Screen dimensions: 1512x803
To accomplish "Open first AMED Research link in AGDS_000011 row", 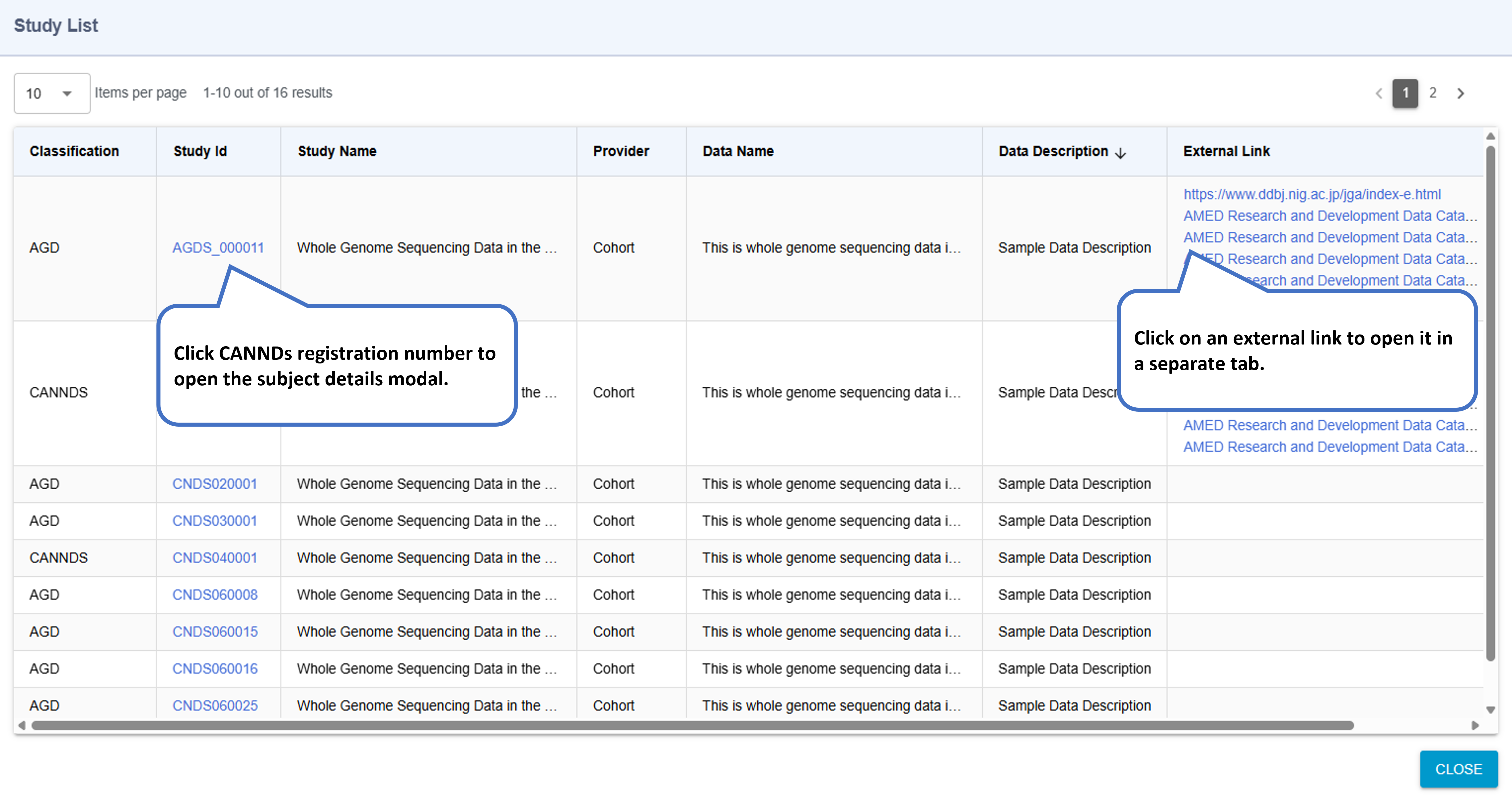I will click(x=1329, y=216).
